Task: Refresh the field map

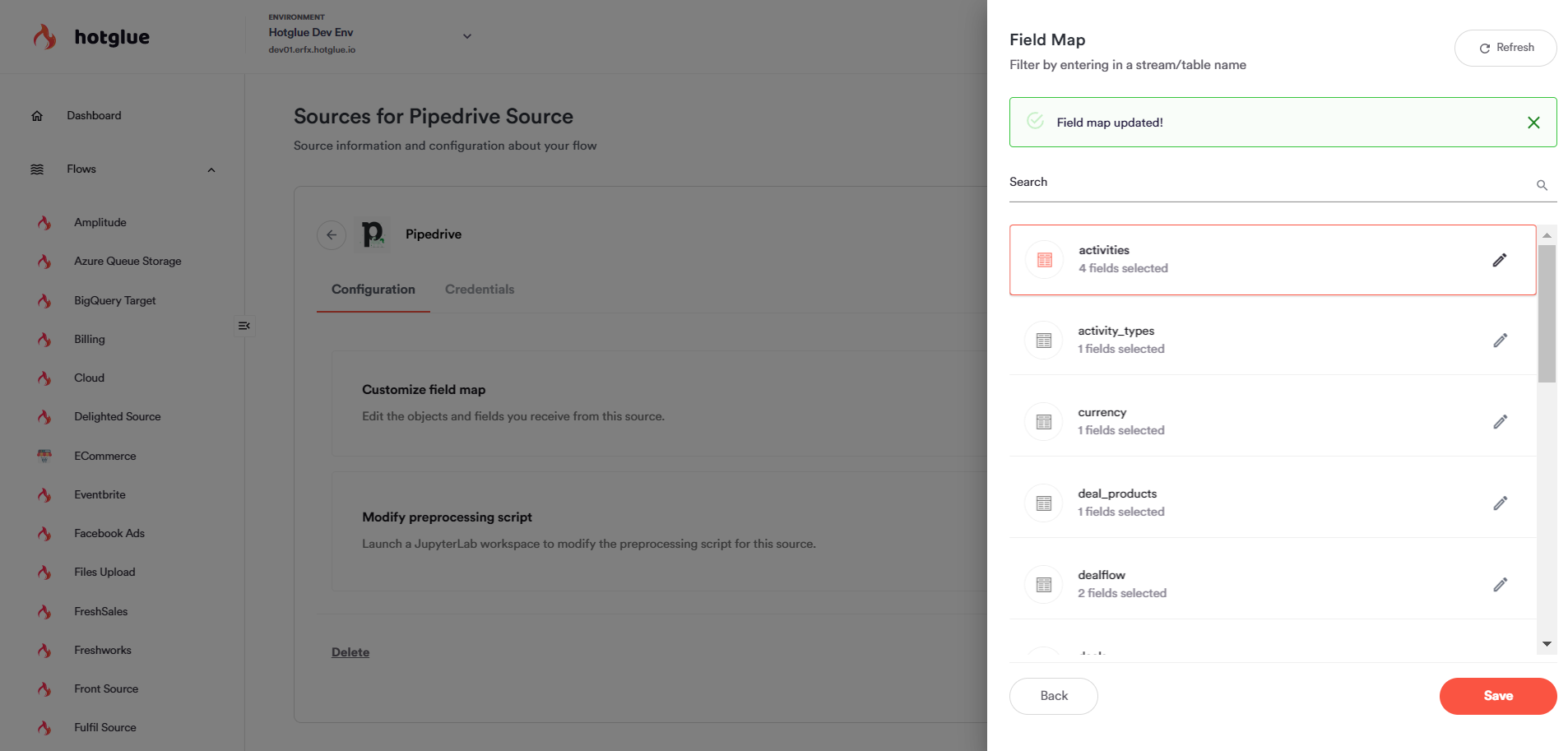Action: pyautogui.click(x=1505, y=48)
